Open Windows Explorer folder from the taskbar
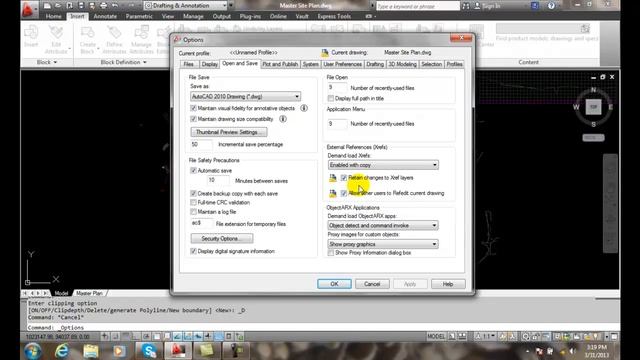 [x=91, y=351]
